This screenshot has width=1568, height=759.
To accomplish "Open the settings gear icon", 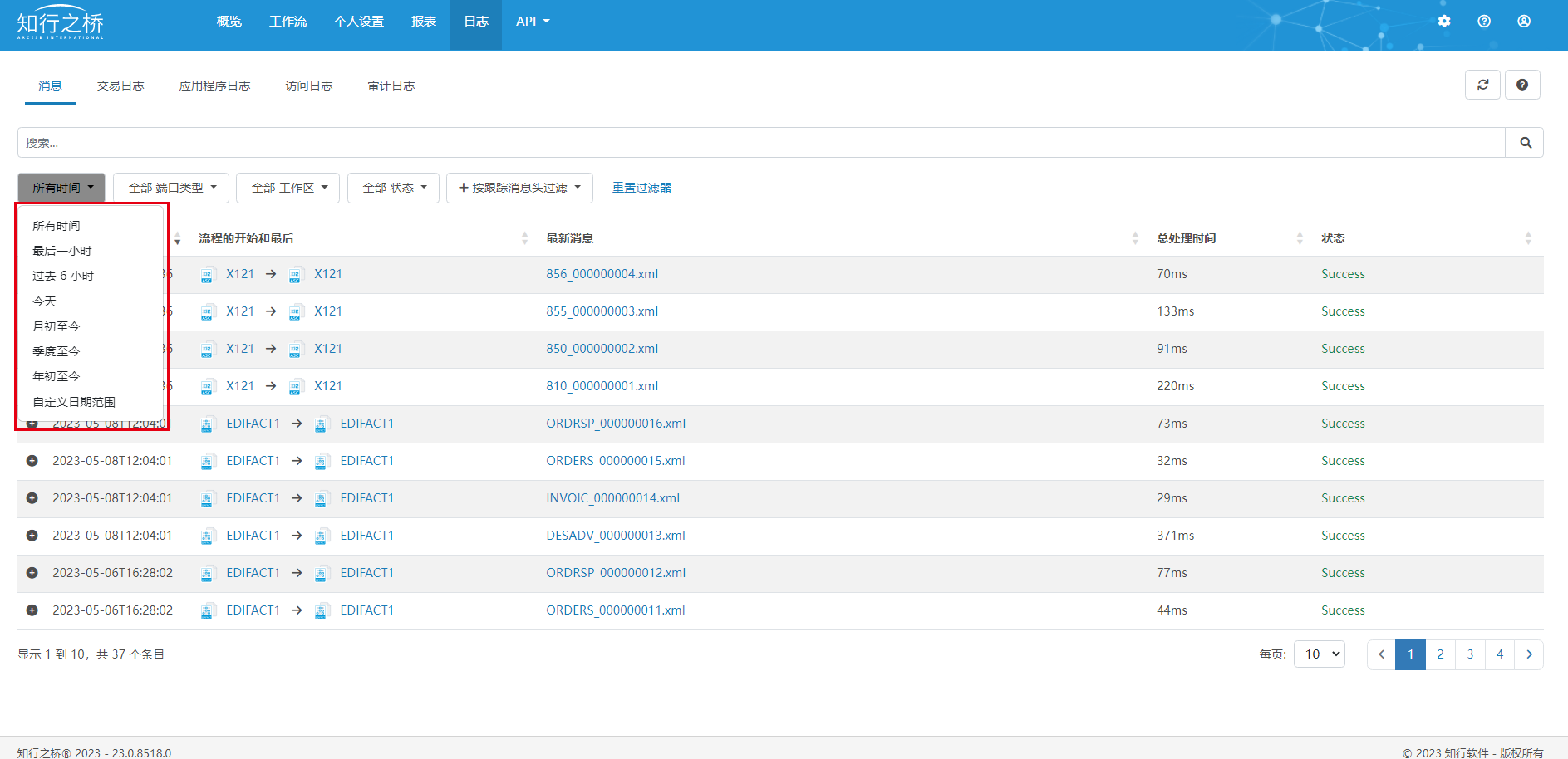I will [x=1444, y=22].
